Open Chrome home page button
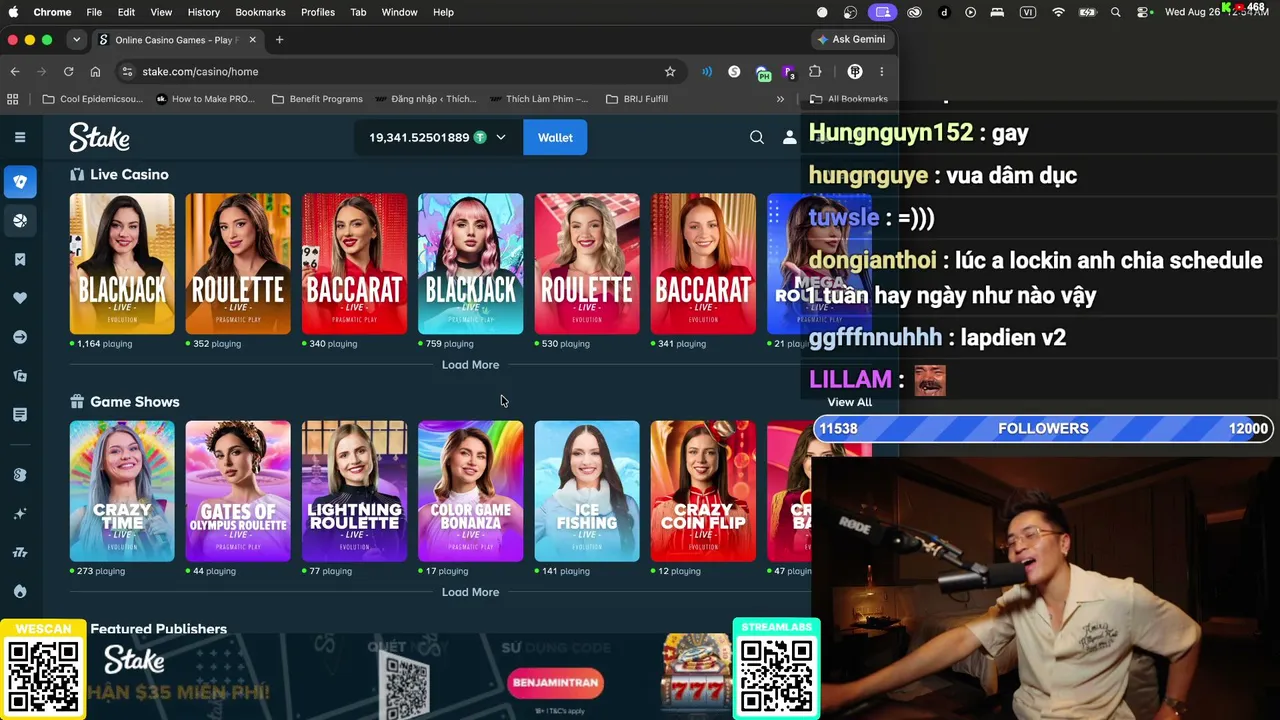The height and width of the screenshot is (720, 1280). 95,72
